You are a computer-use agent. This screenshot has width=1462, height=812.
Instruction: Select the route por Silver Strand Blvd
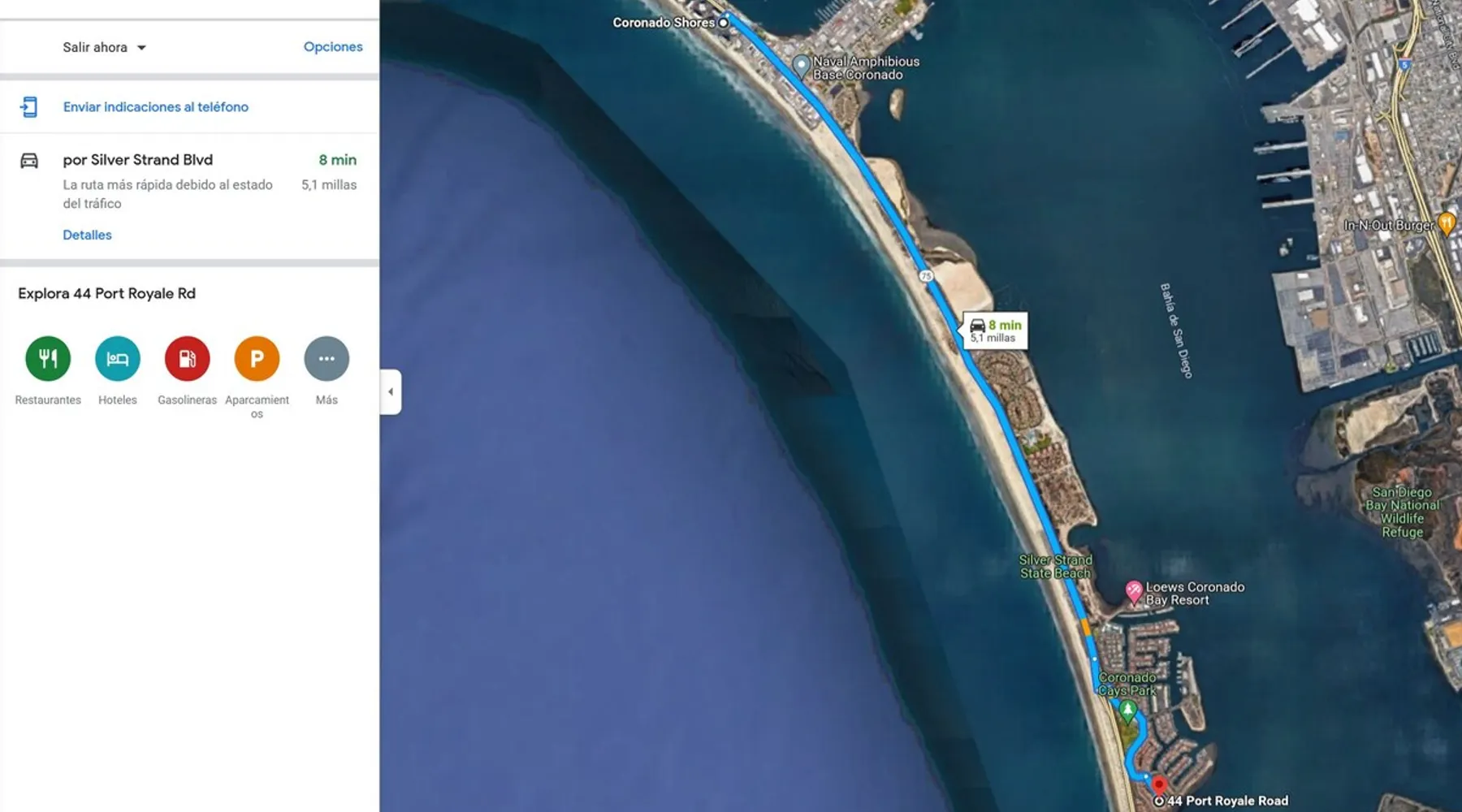pyautogui.click(x=138, y=160)
